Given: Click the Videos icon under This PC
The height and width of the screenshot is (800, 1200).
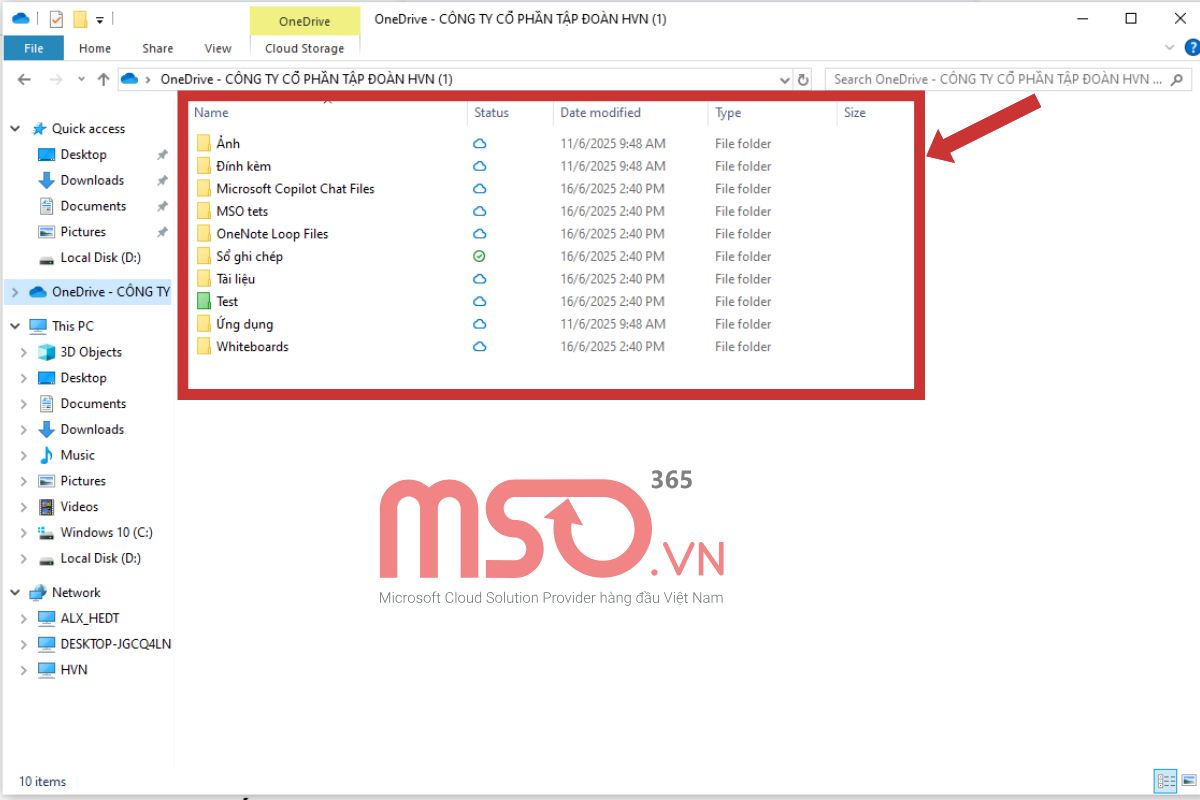Looking at the screenshot, I should (46, 507).
